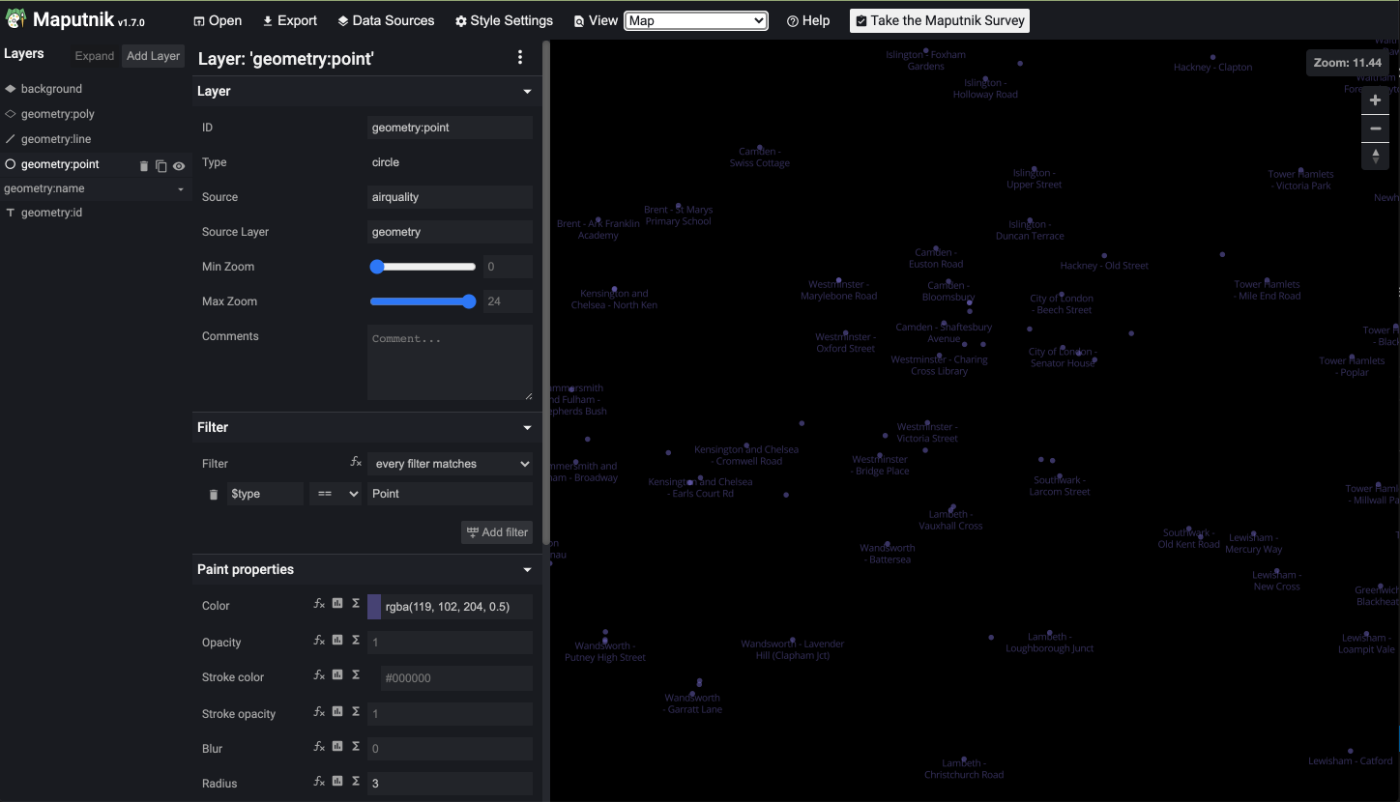The width and height of the screenshot is (1400, 802).
Task: Click the sigma zoom icon for Blur
Action: click(356, 747)
